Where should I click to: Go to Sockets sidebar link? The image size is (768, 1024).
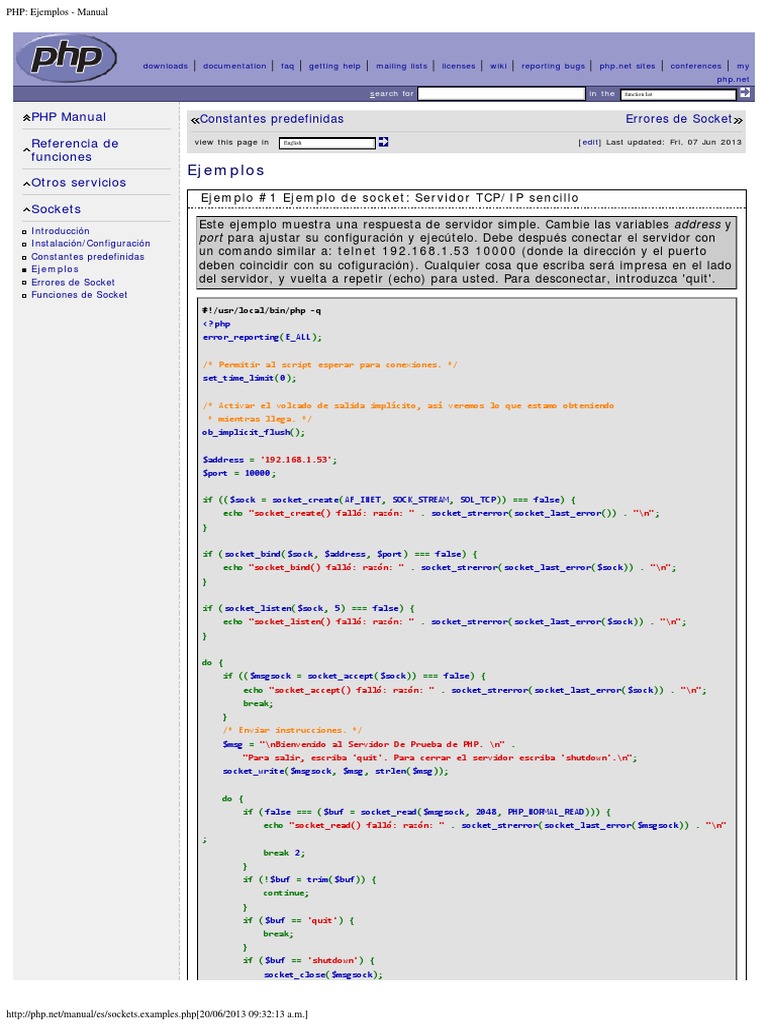(56, 209)
